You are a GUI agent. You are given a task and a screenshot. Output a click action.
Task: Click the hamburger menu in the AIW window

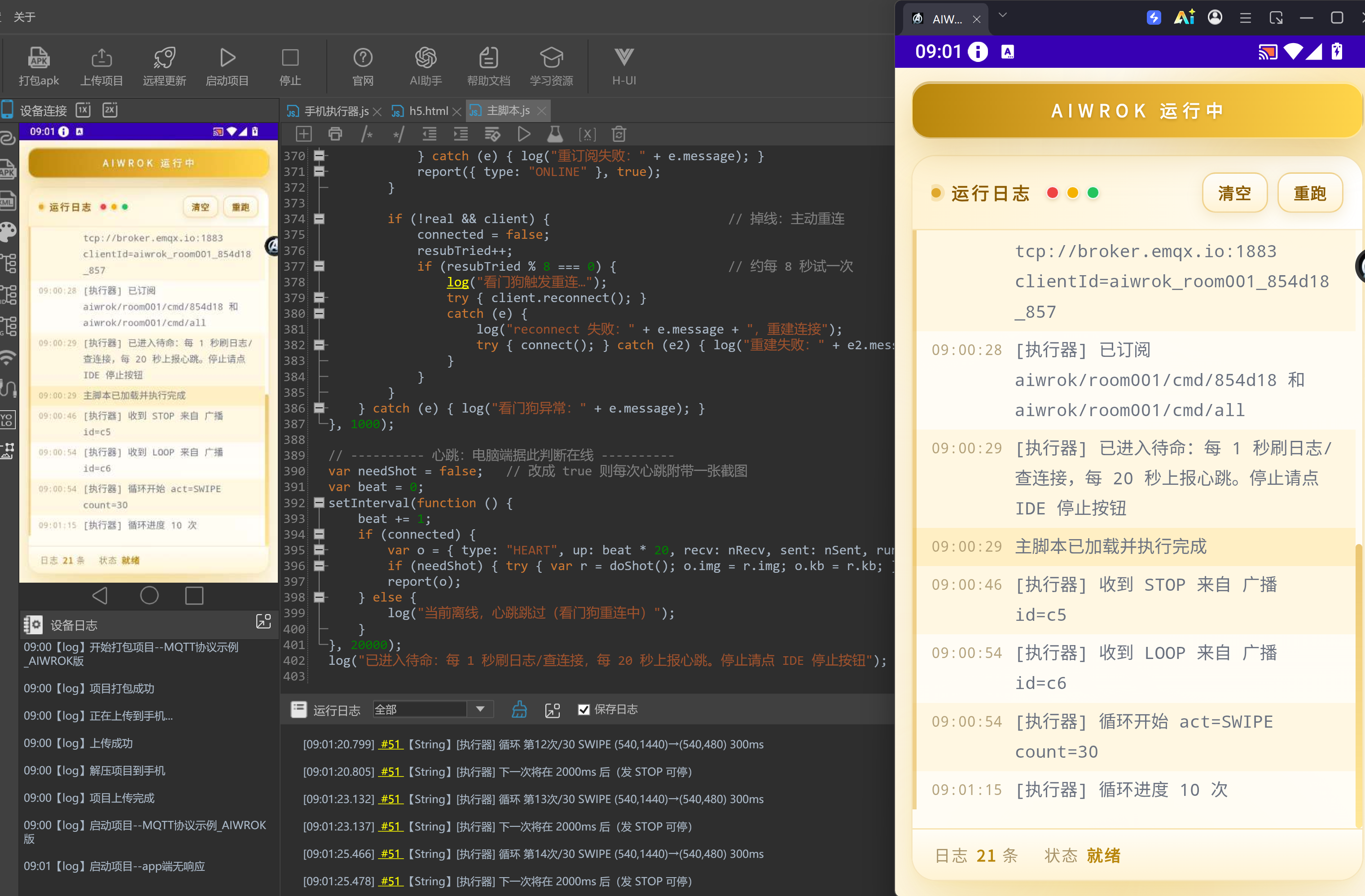pyautogui.click(x=1245, y=18)
